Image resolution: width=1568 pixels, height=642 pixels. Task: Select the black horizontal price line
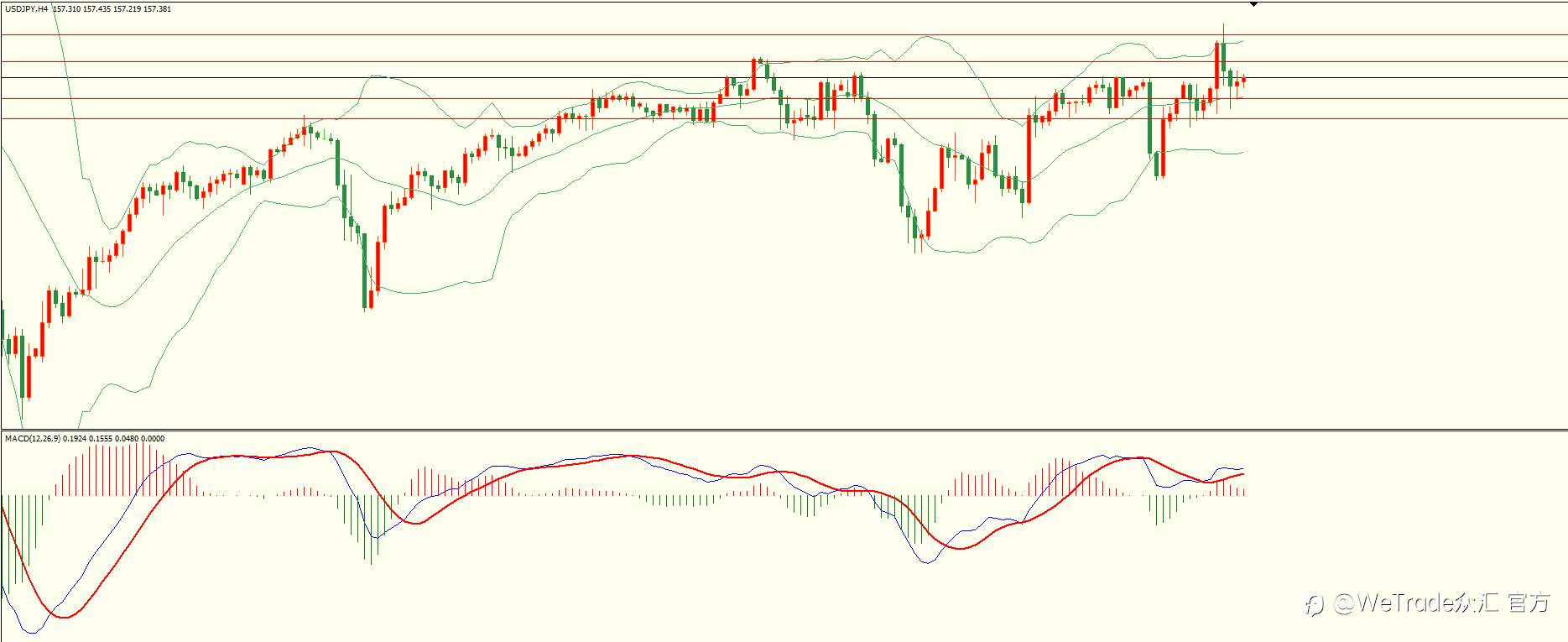coord(784,77)
